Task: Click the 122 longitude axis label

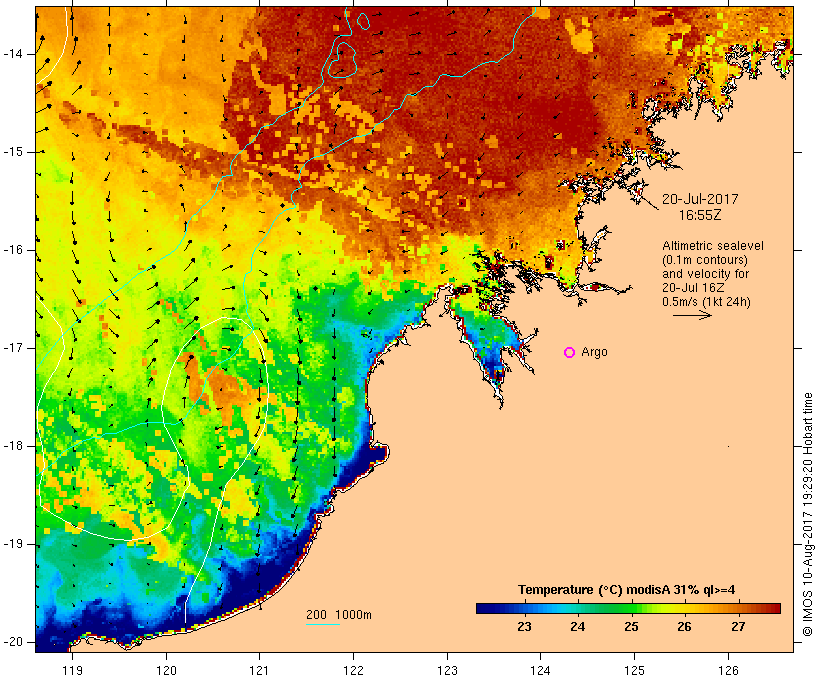Action: click(354, 670)
